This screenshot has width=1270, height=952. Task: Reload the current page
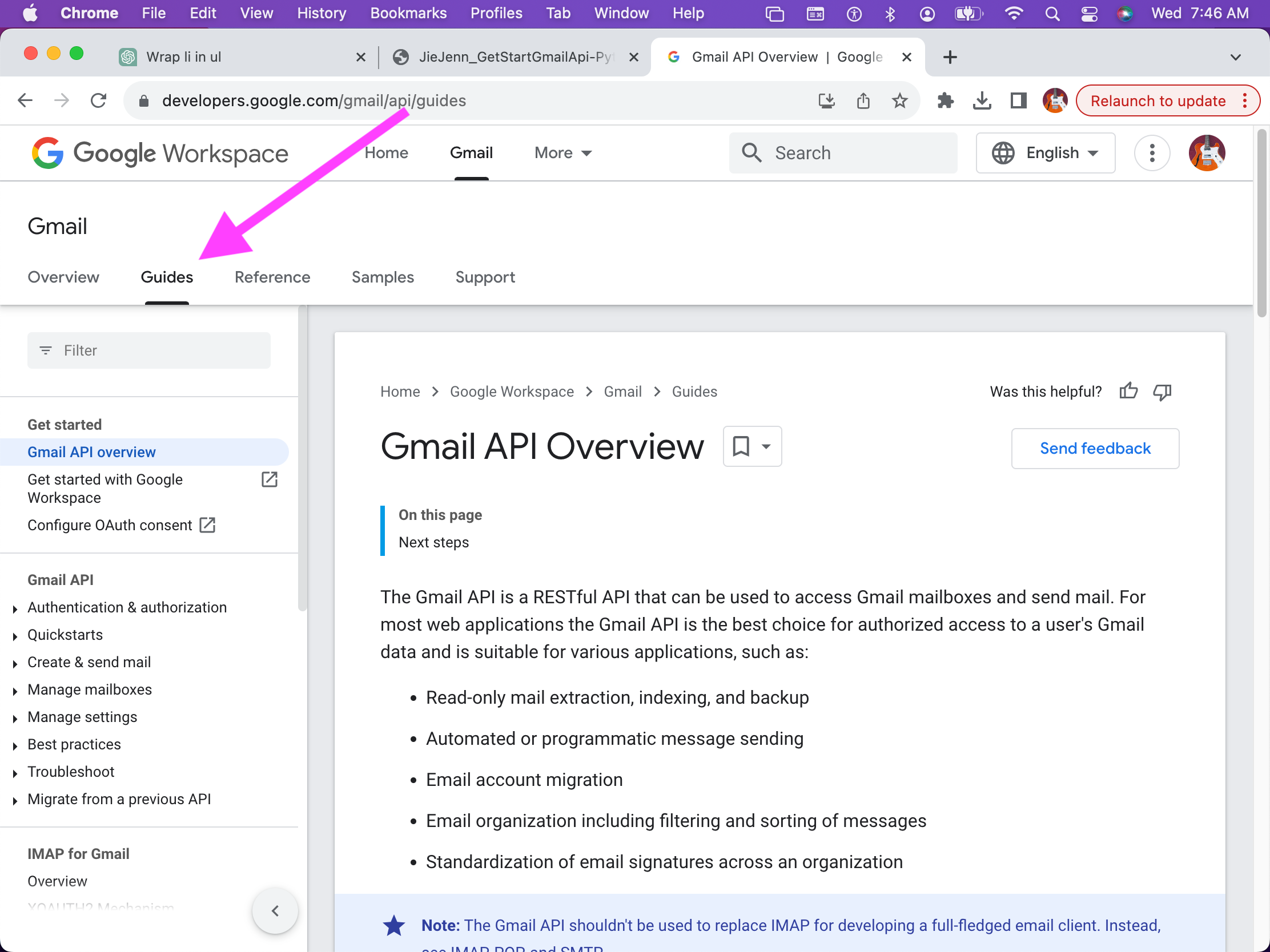pos(99,101)
